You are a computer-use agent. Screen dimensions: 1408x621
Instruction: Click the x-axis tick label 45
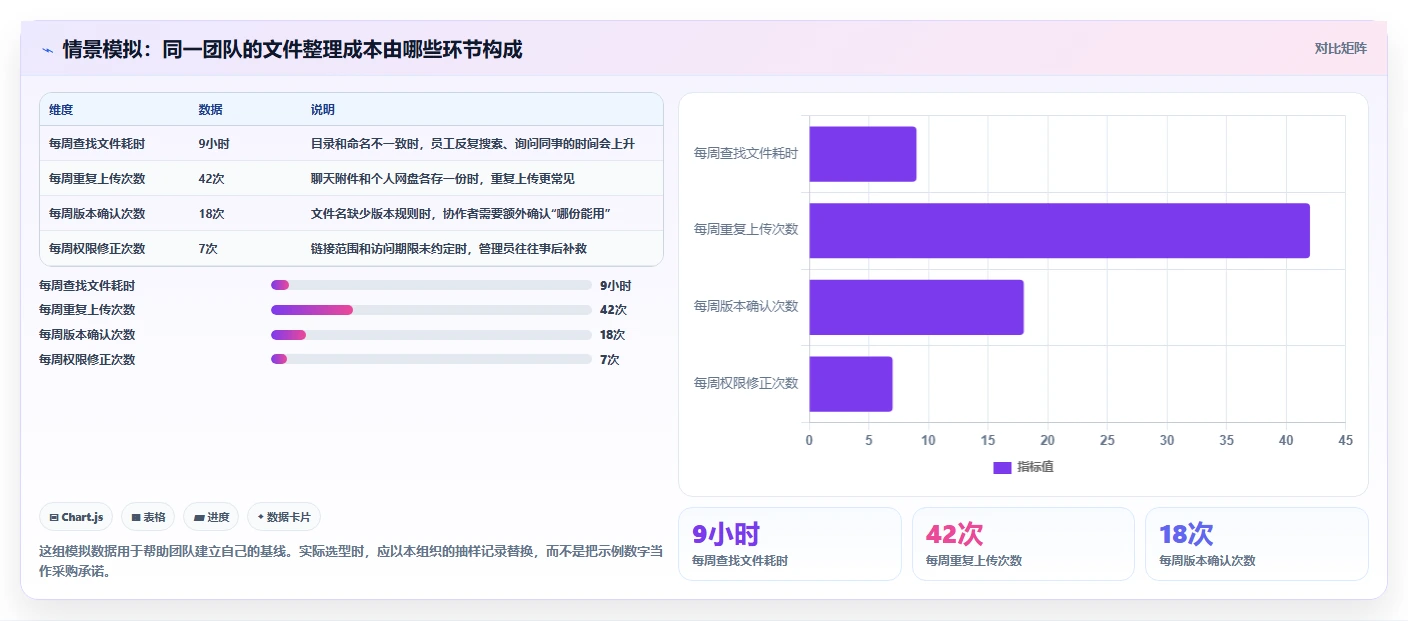click(x=1345, y=440)
